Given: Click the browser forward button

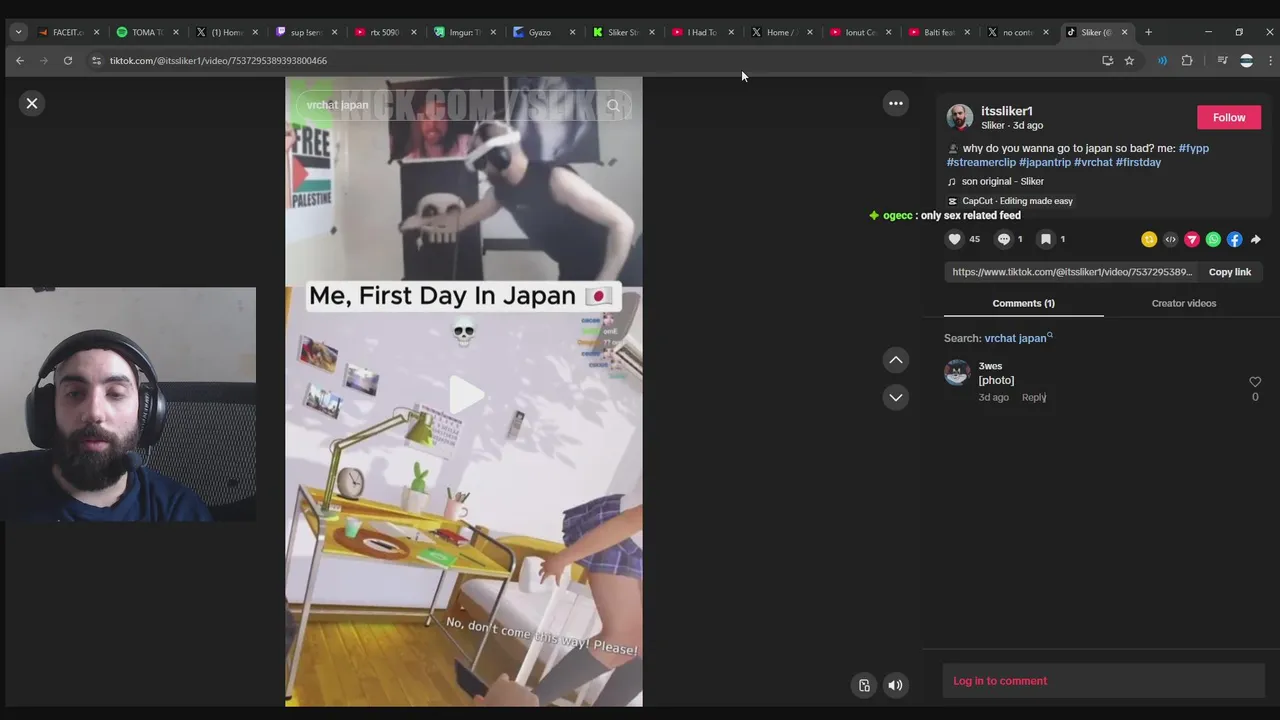Looking at the screenshot, I should 44,60.
